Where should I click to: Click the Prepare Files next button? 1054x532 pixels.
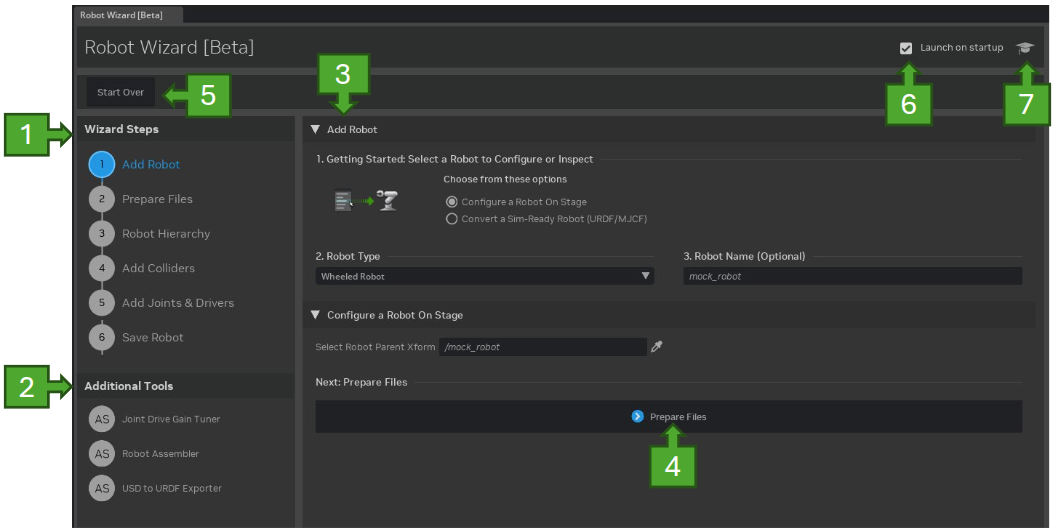pyautogui.click(x=669, y=417)
